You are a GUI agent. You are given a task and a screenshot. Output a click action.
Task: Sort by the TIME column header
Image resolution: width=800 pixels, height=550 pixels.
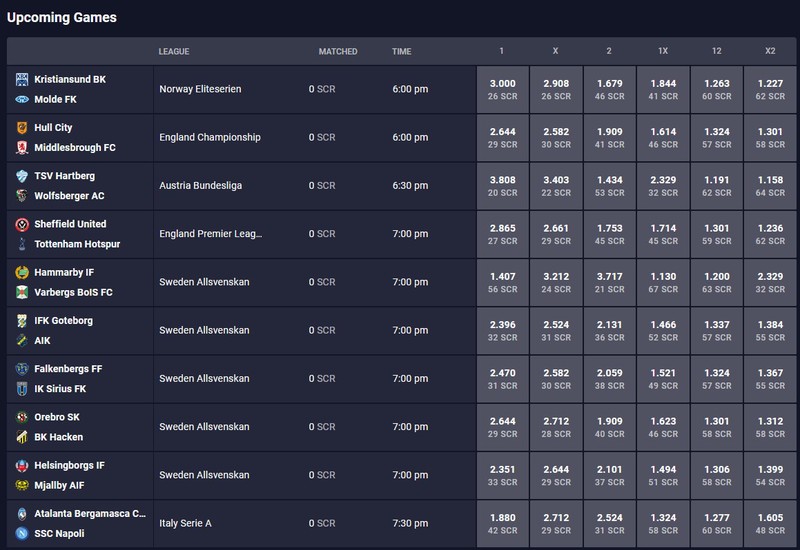pyautogui.click(x=402, y=52)
